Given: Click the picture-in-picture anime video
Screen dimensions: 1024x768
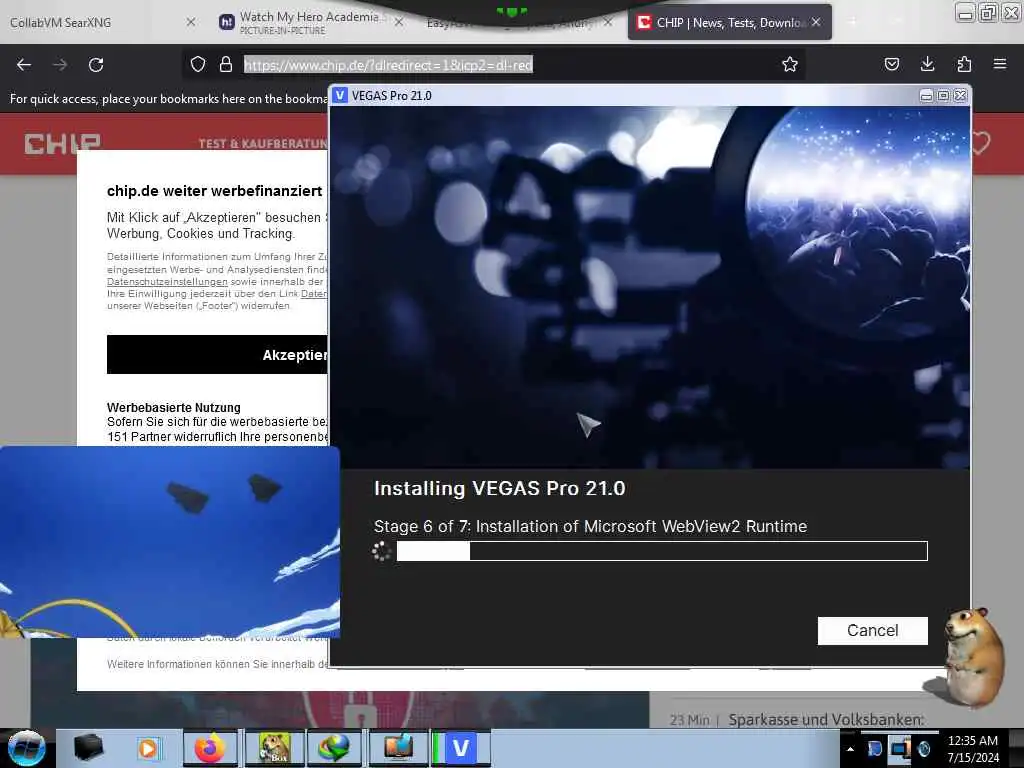Looking at the screenshot, I should [170, 542].
